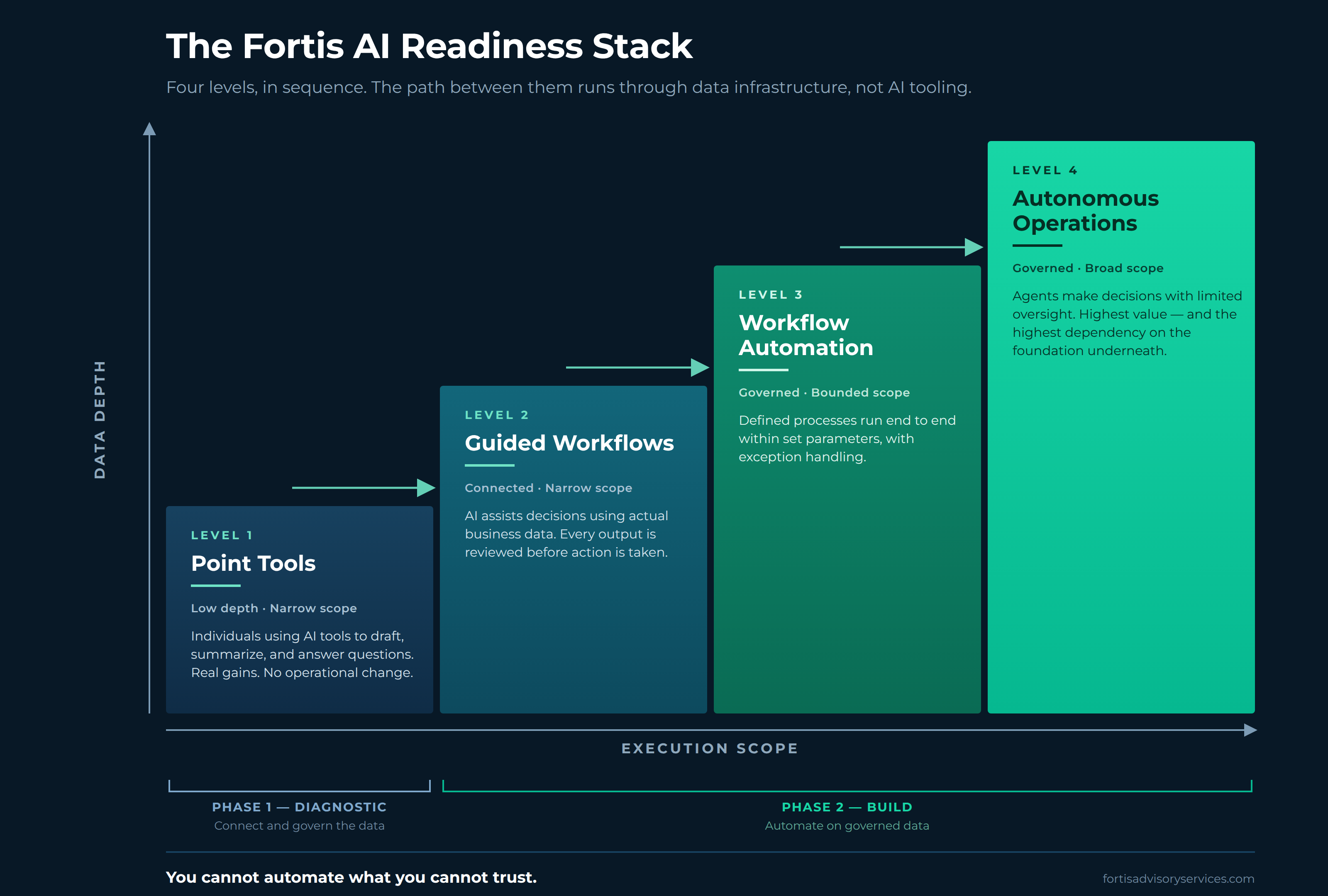Select the 'LEVEL 1' label
1328x896 pixels.
[222, 535]
